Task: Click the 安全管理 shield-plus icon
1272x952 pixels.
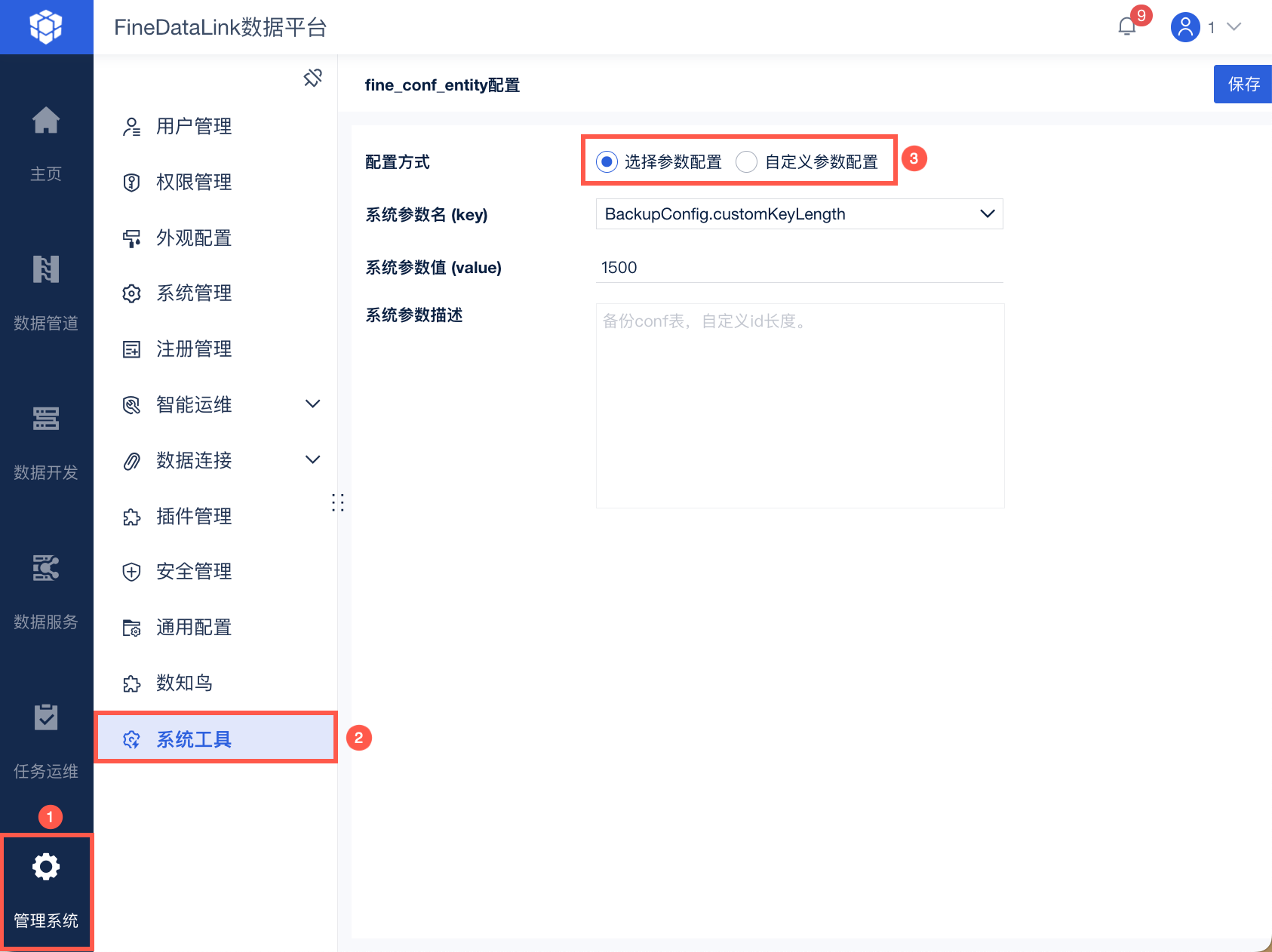Action: point(132,572)
